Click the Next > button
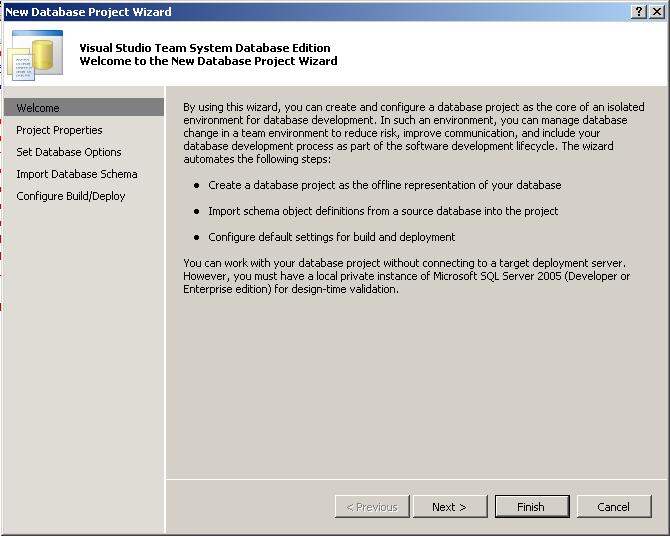Viewport: 670px width, 537px height. 450,507
